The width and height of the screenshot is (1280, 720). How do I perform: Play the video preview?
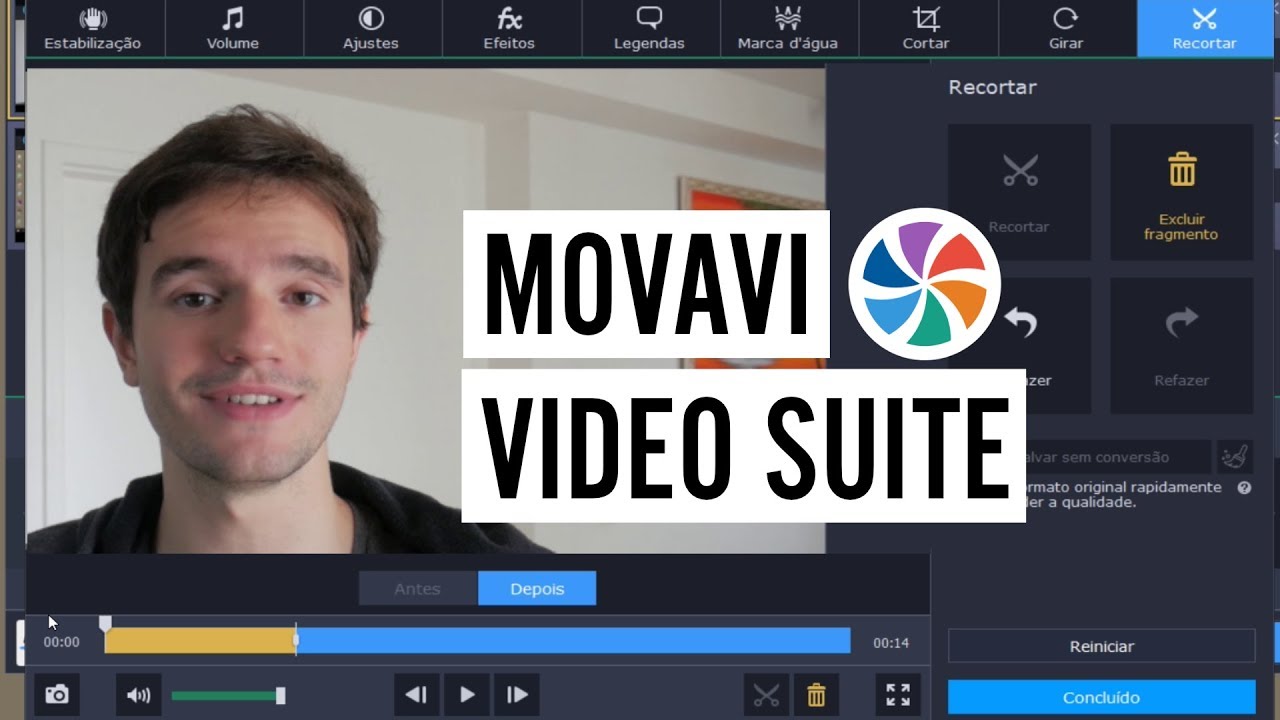(x=467, y=694)
